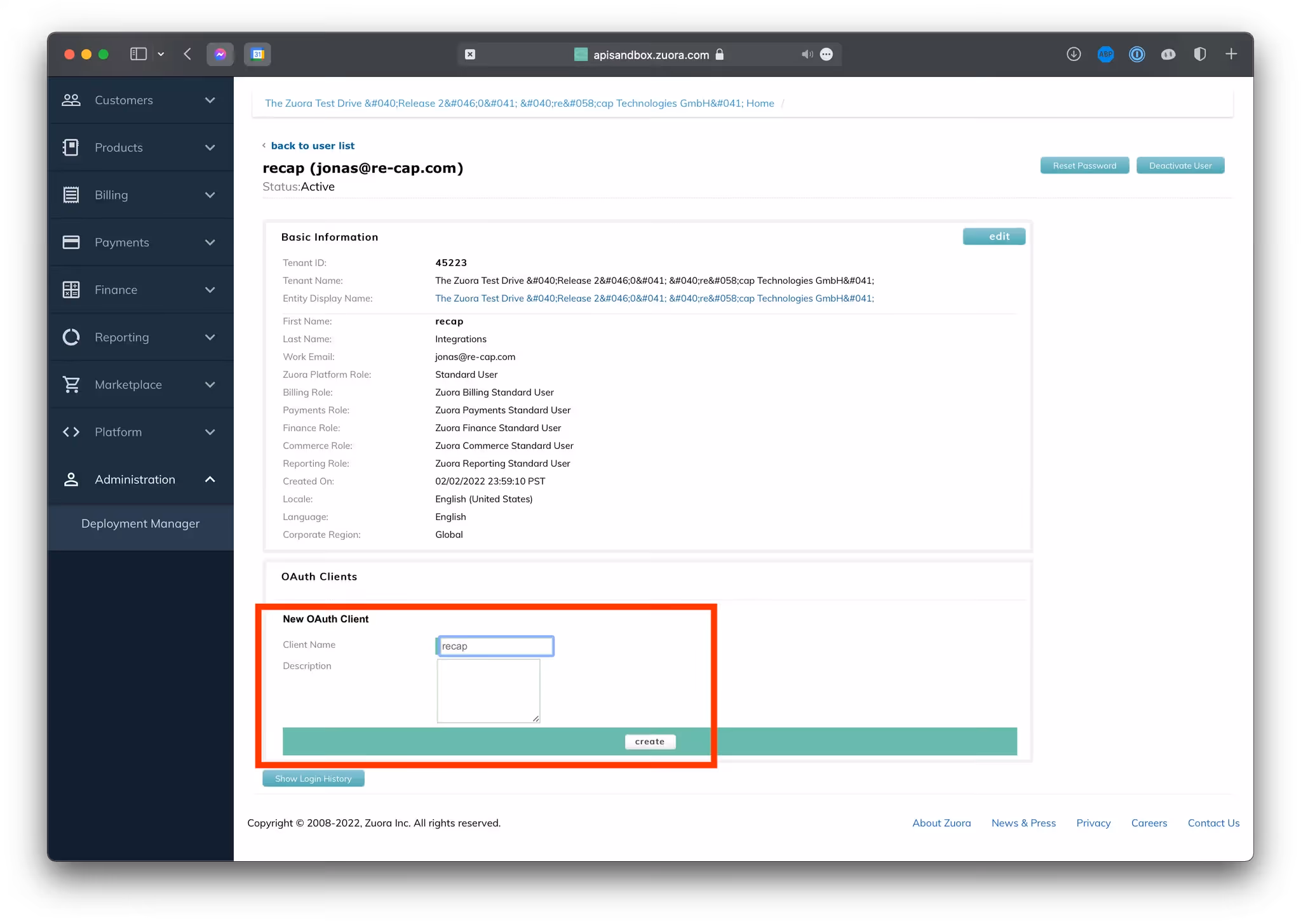Expand the Finance section chevron
This screenshot has width=1301, height=924.
click(x=210, y=290)
